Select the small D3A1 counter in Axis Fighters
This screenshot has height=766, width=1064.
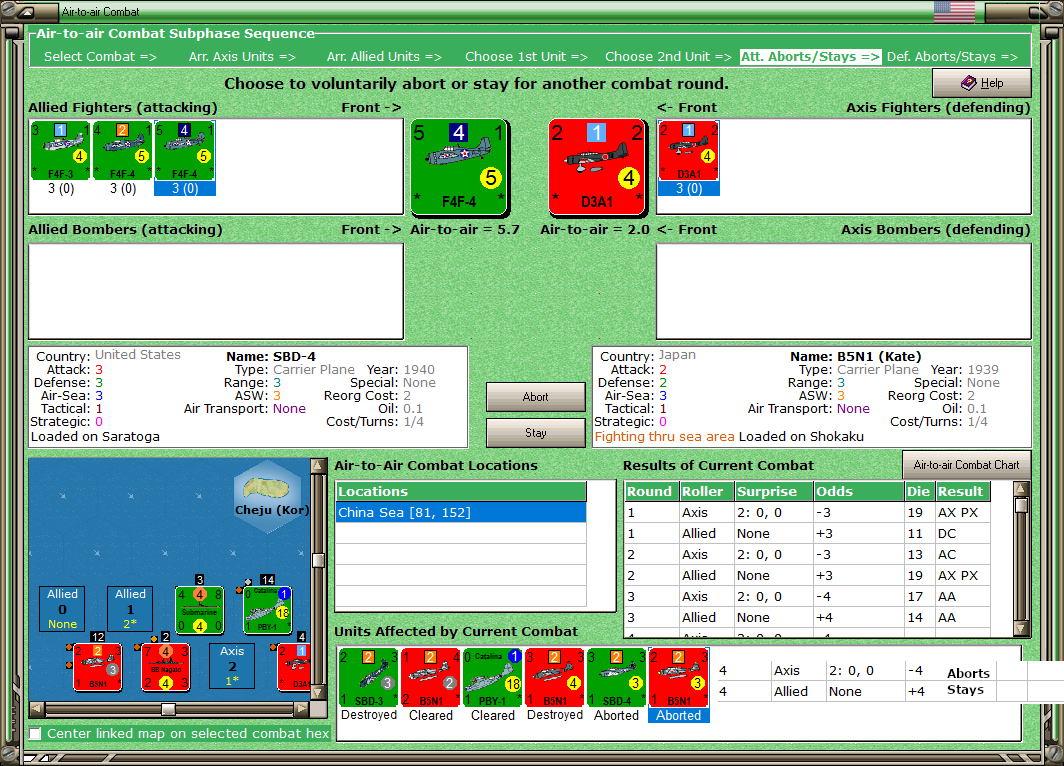(x=689, y=151)
